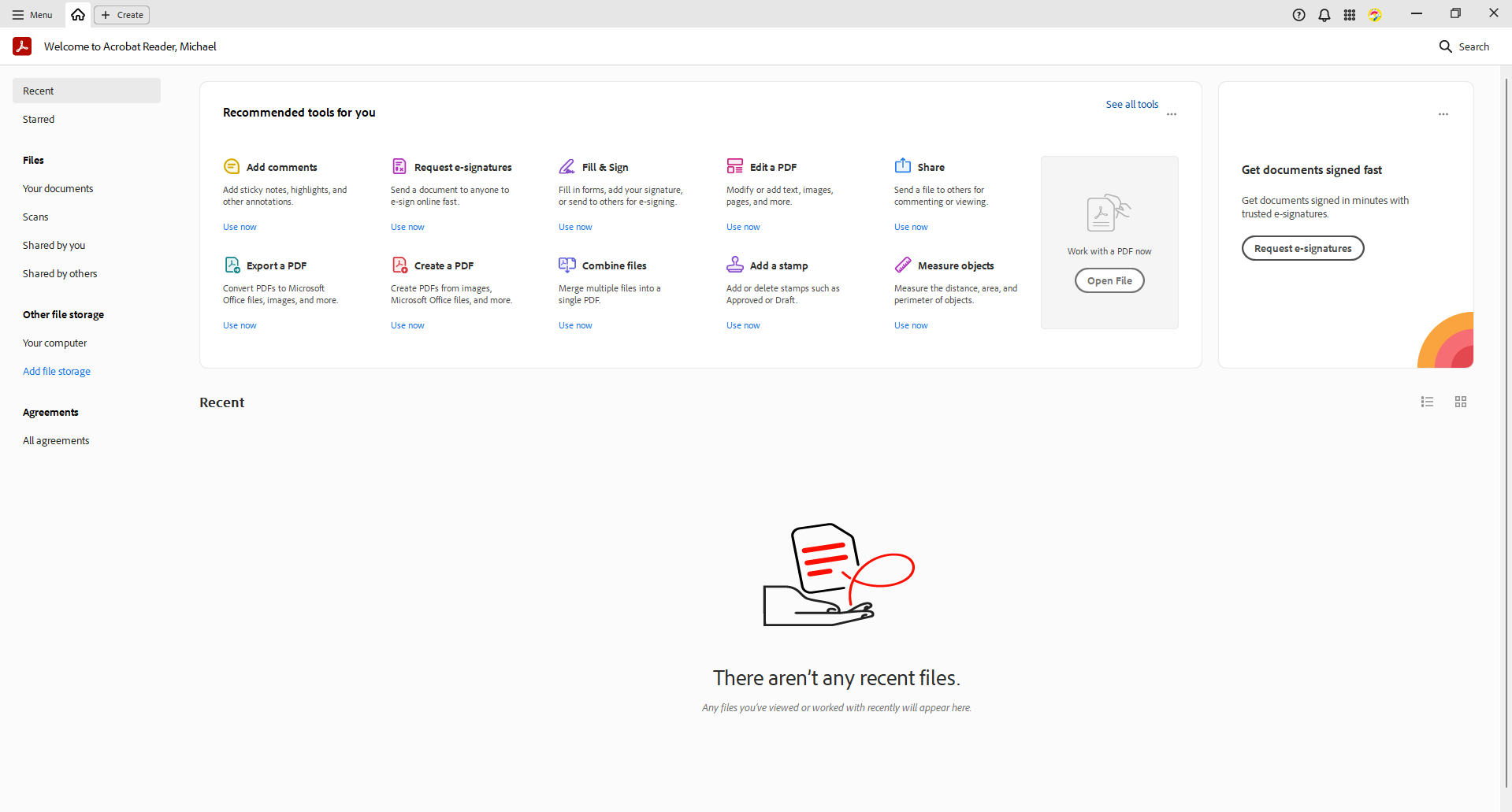Open Shared by others list
This screenshot has width=1512, height=812.
pos(87,273)
